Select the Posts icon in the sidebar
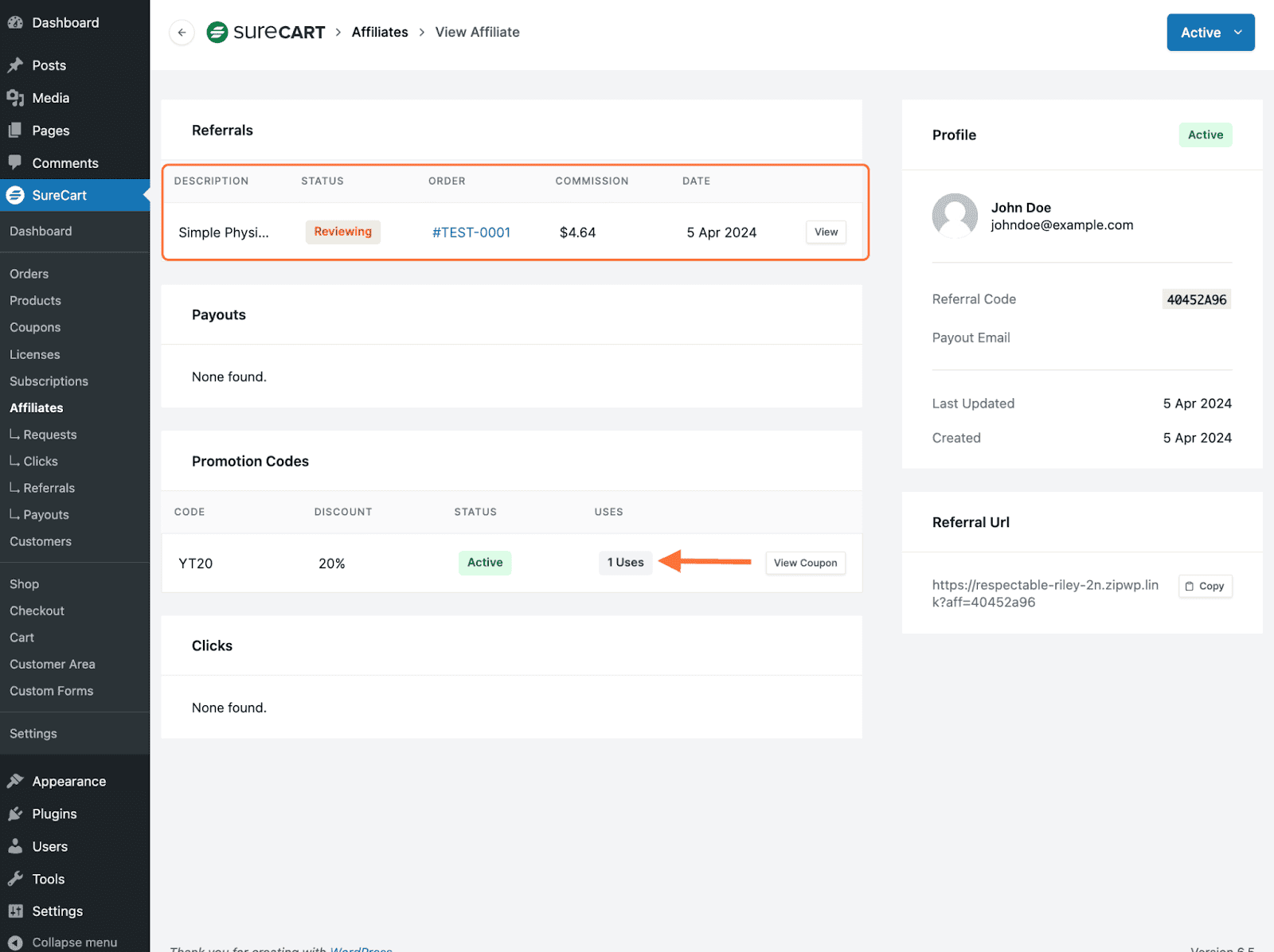Screen dimensions: 1274x952 pyautogui.click(x=16, y=64)
